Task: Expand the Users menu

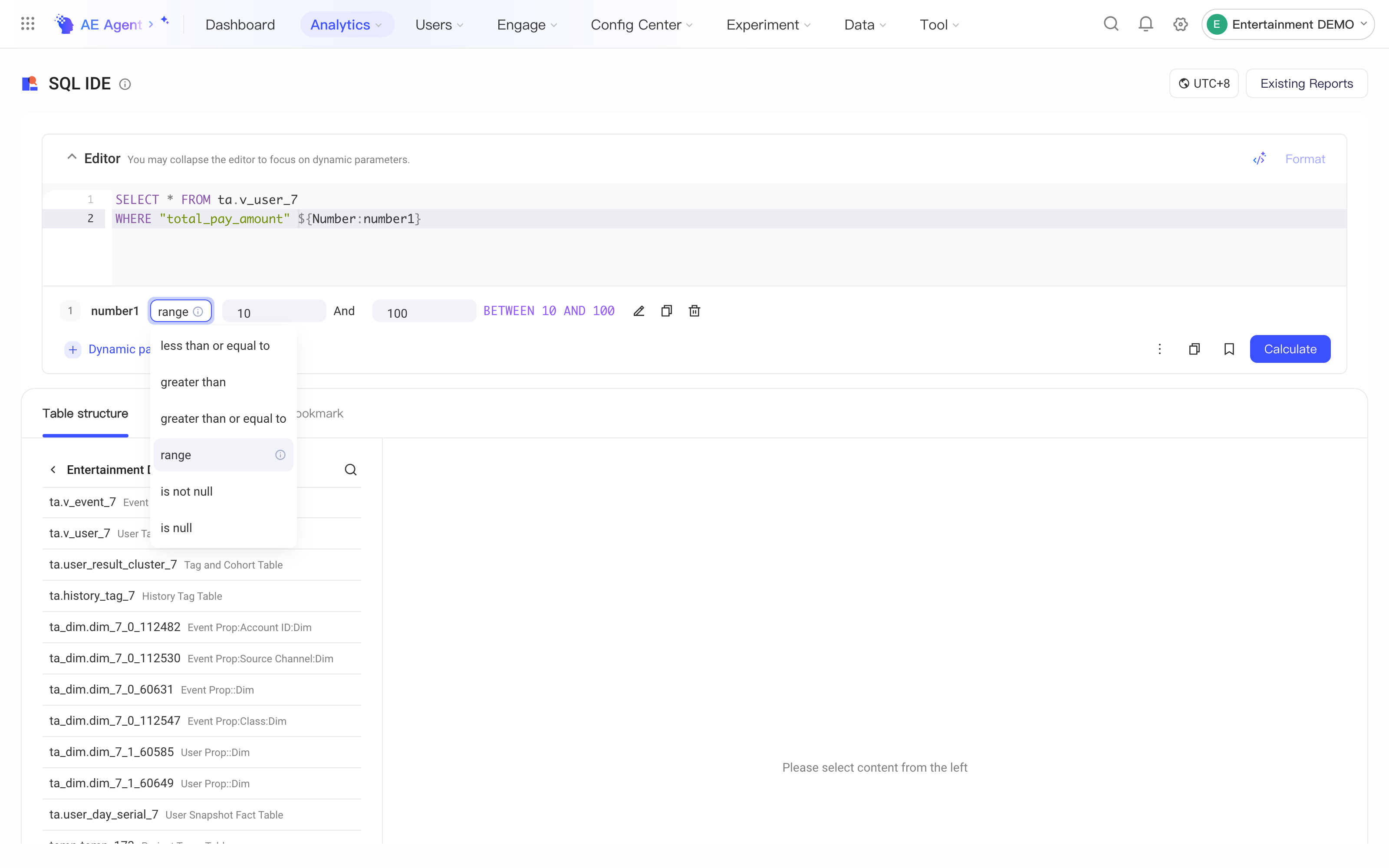Action: point(440,25)
